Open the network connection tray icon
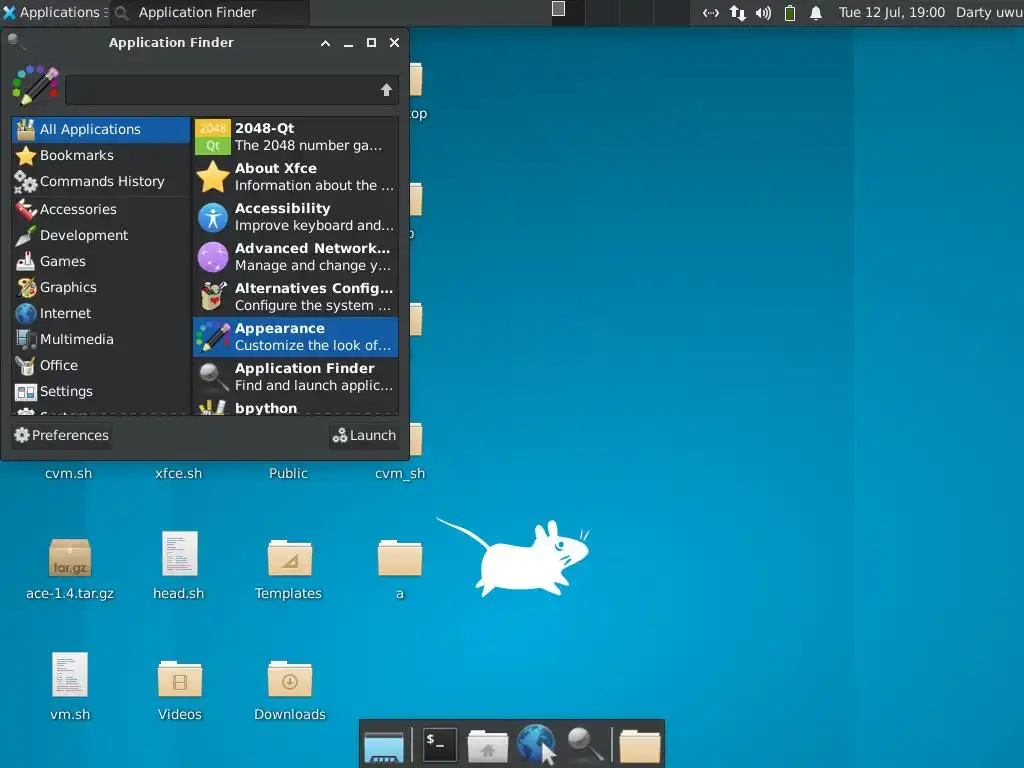The image size is (1024, 768). click(711, 13)
